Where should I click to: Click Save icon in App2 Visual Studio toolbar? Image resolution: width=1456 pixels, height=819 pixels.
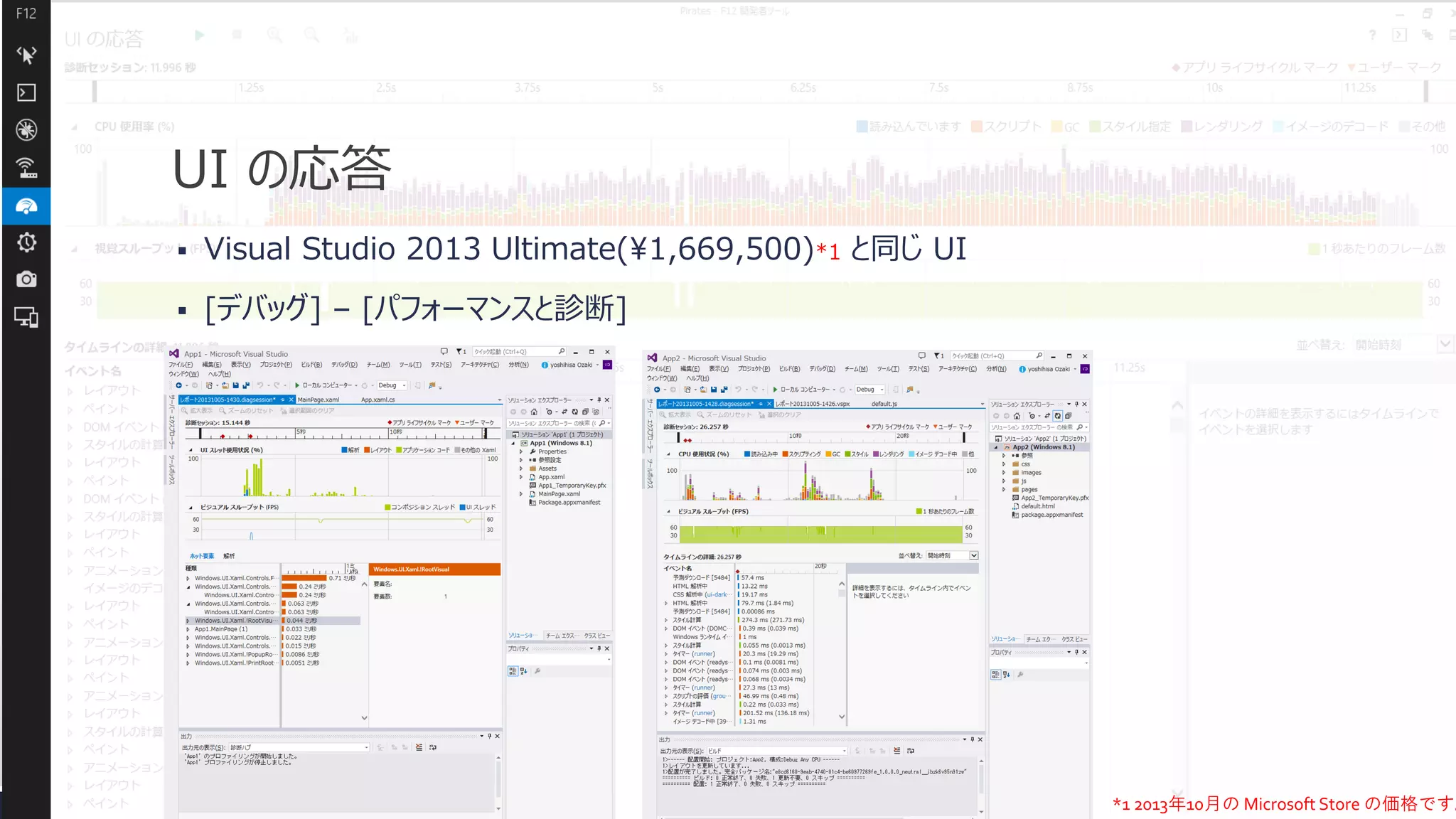713,390
